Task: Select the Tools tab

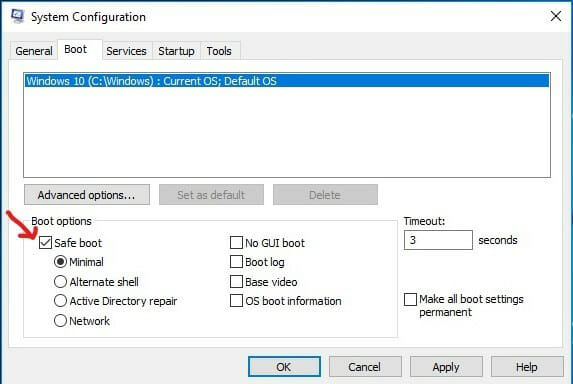Action: coord(219,51)
